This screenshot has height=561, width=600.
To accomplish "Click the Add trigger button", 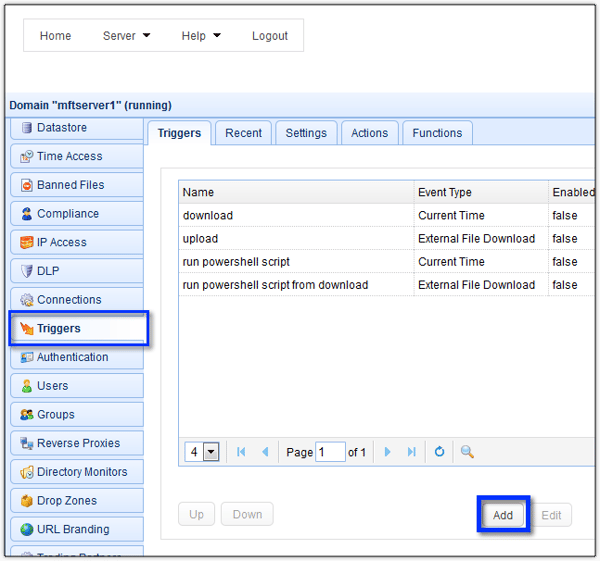I will click(x=502, y=515).
